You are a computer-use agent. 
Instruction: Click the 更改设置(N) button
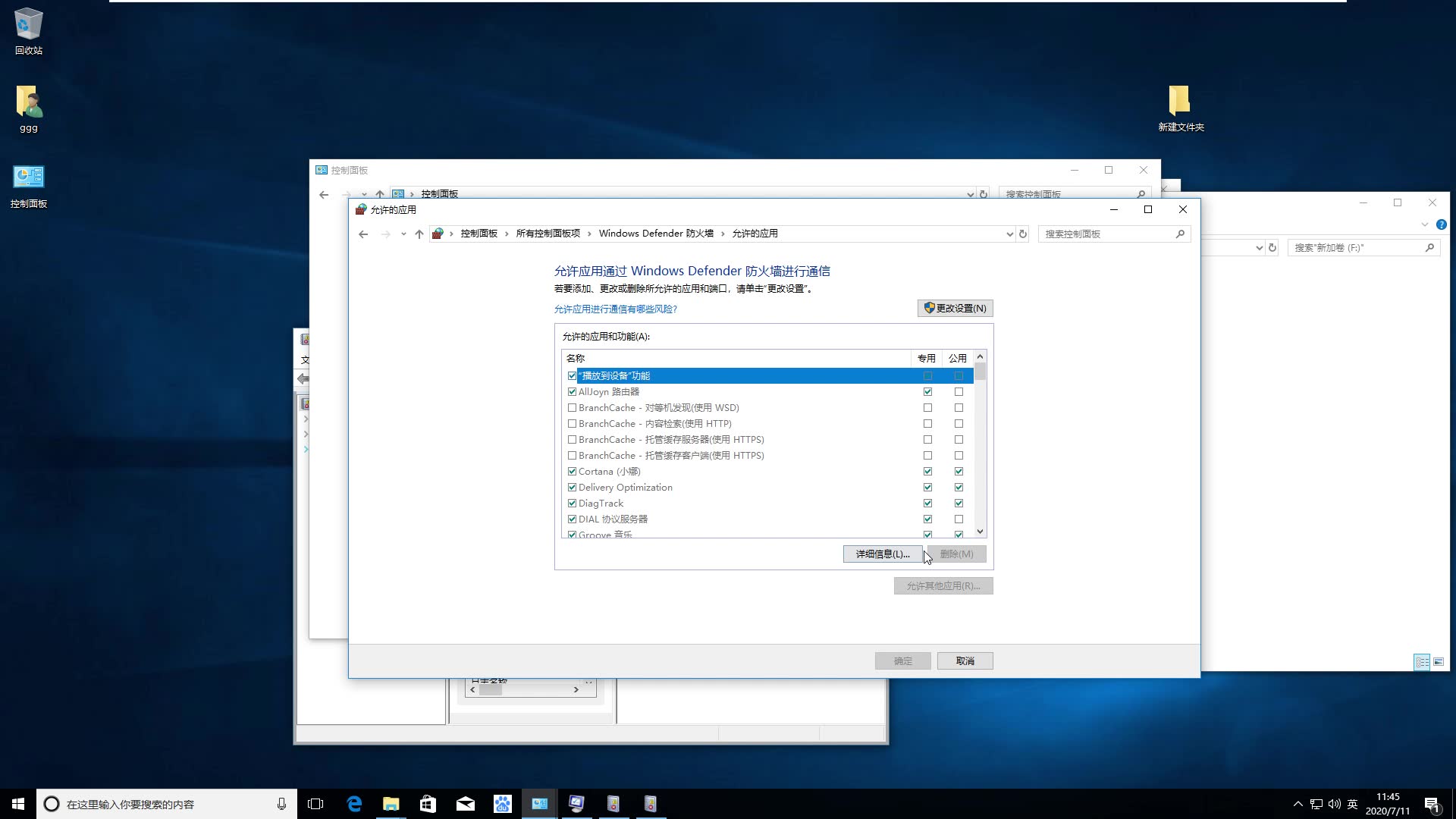(x=955, y=309)
